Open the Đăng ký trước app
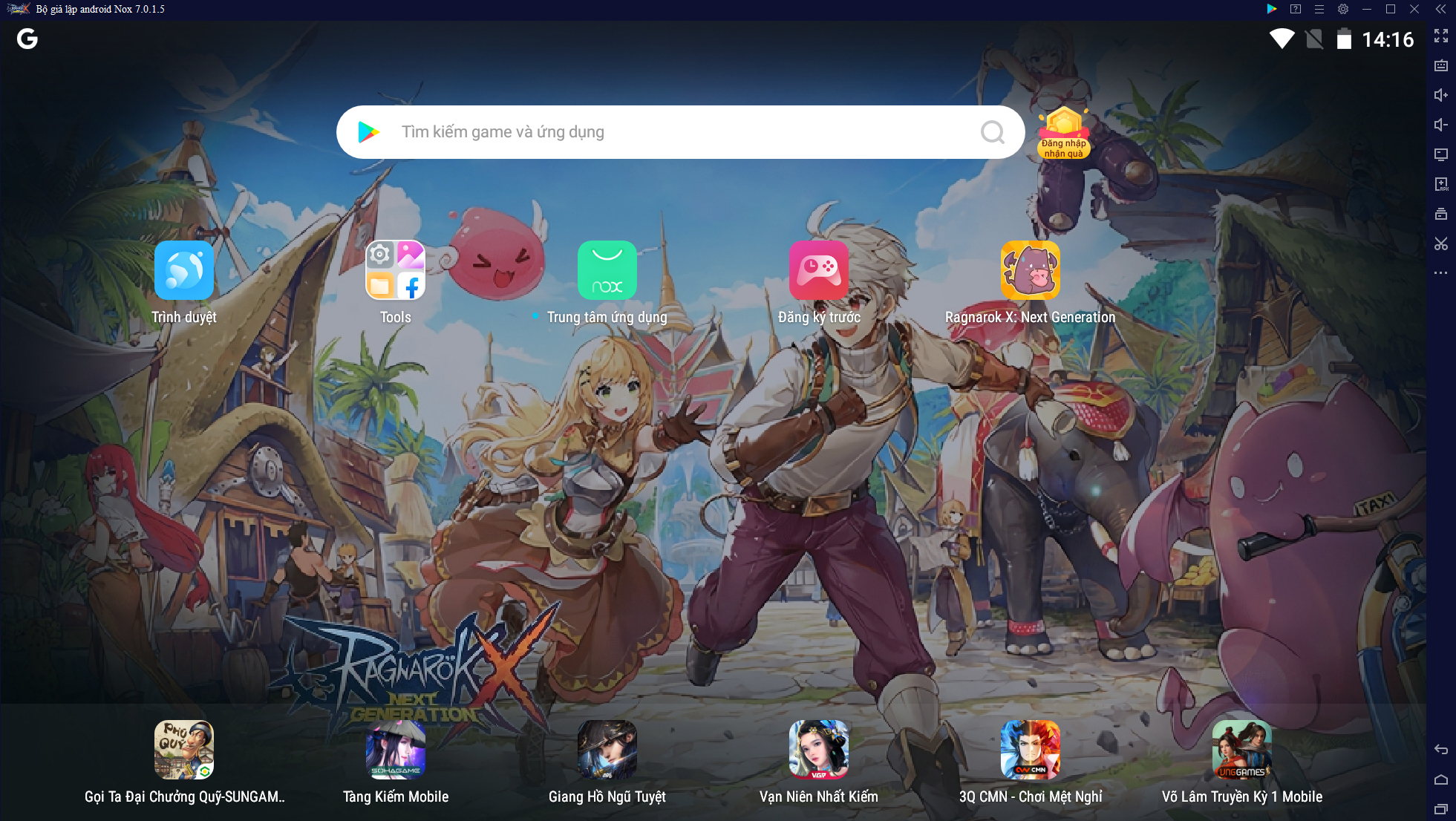 [818, 270]
